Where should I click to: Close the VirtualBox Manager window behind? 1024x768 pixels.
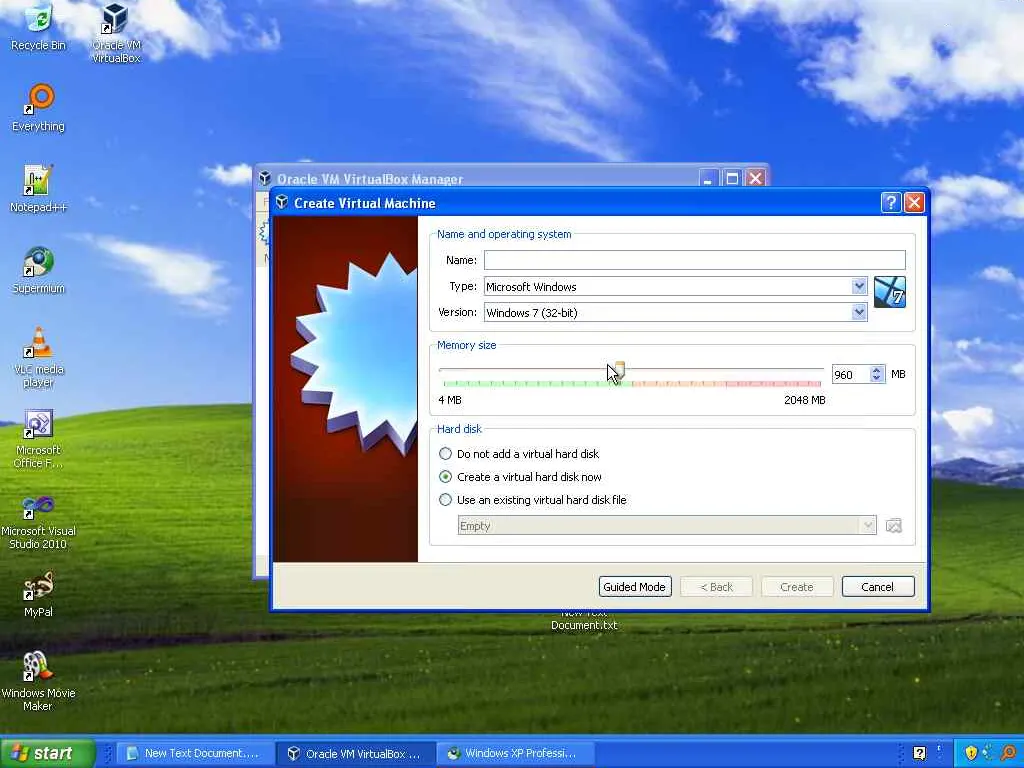(756, 178)
